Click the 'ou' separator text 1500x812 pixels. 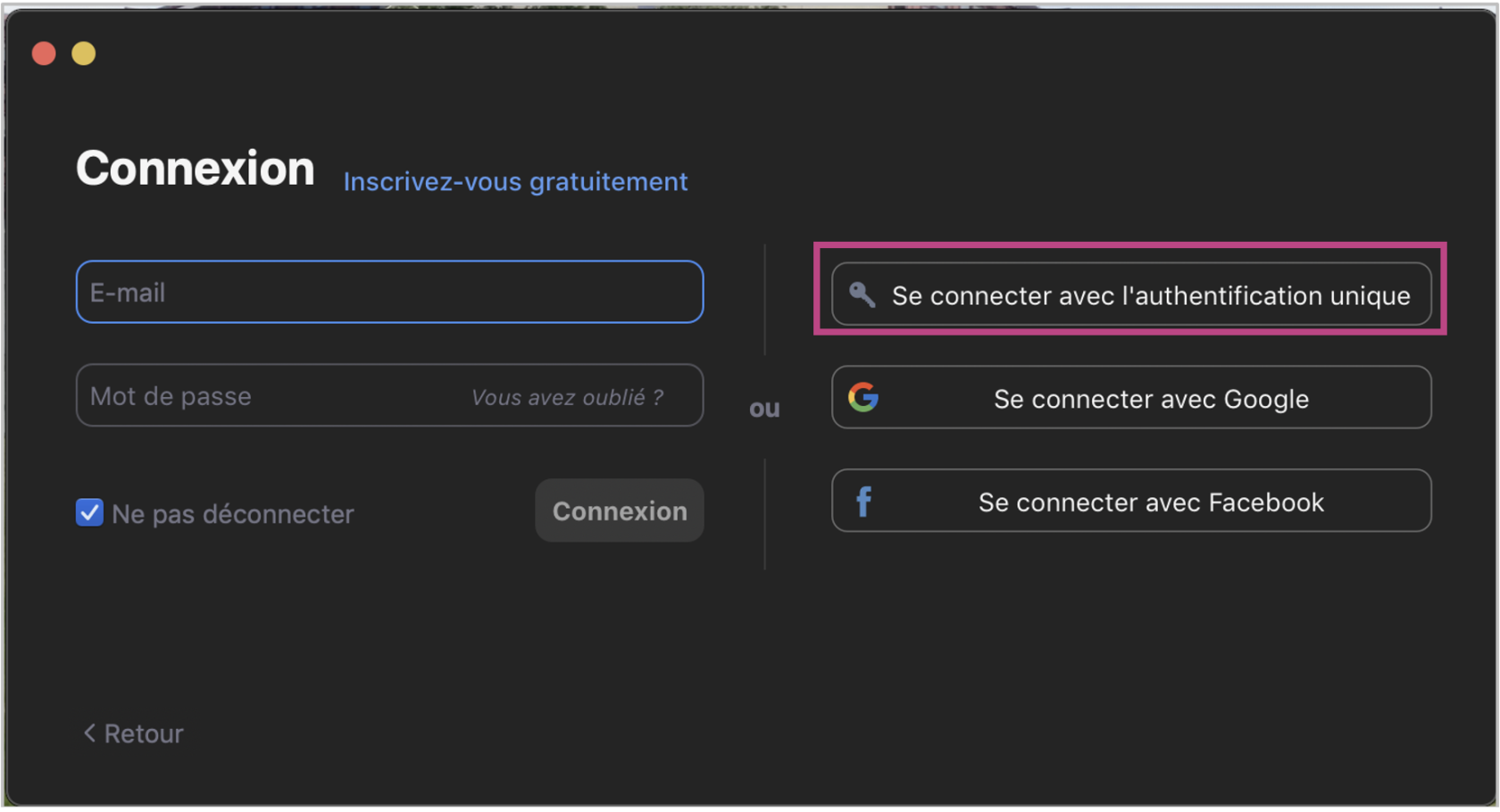click(764, 409)
